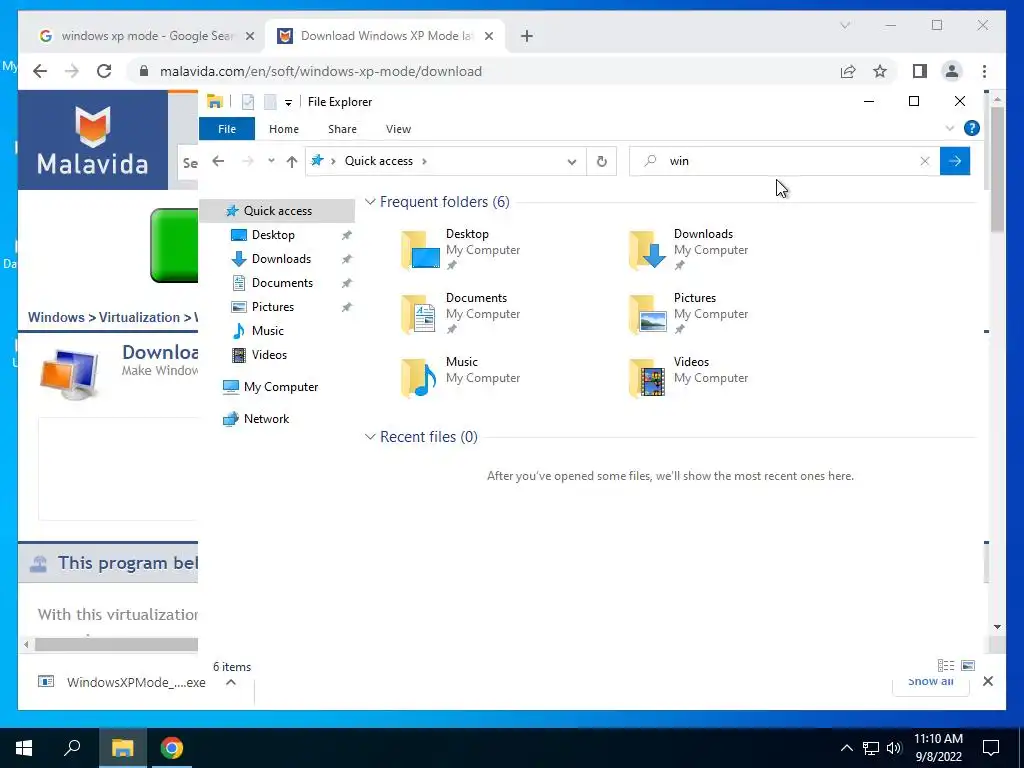
Task: Open the File ribbon tab
Action: point(227,129)
